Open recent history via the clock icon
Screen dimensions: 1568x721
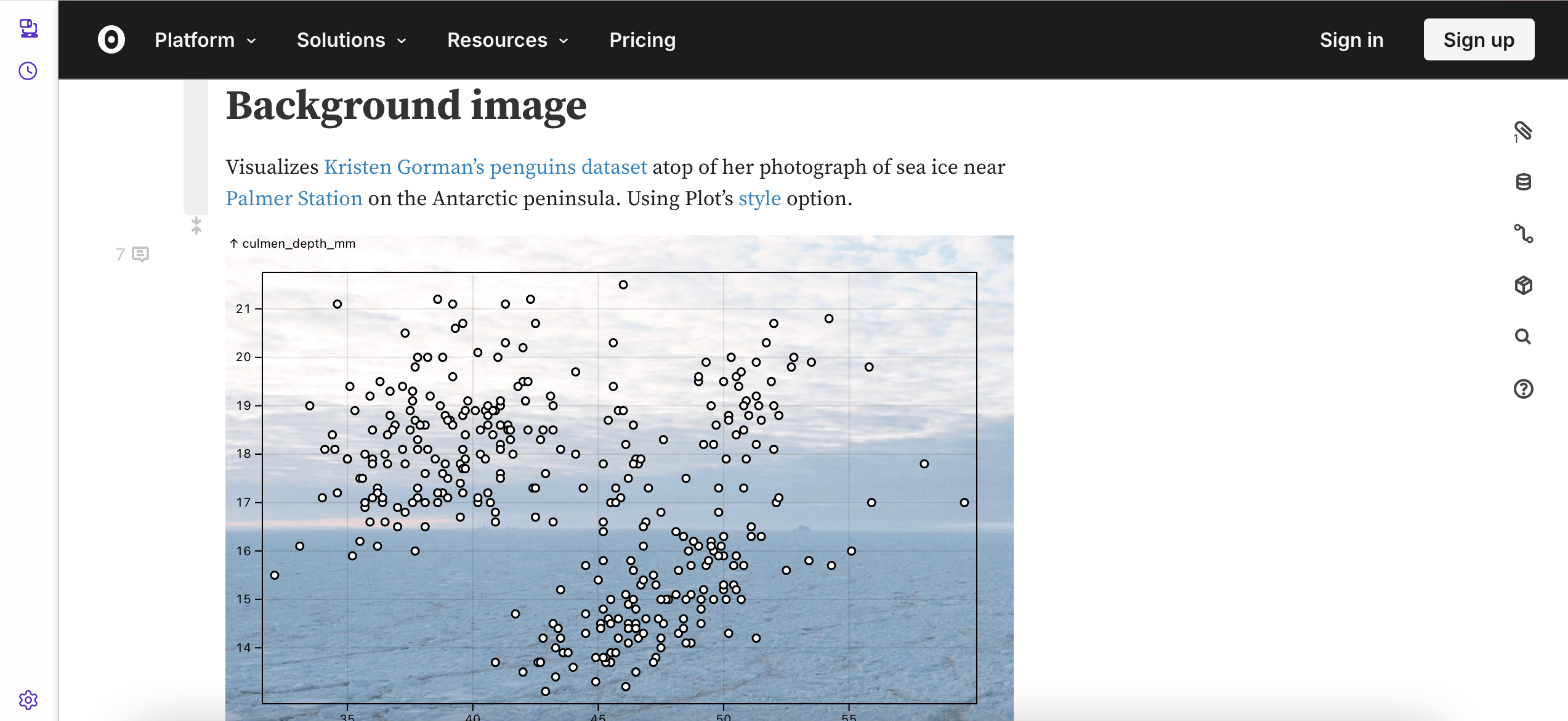coord(27,70)
